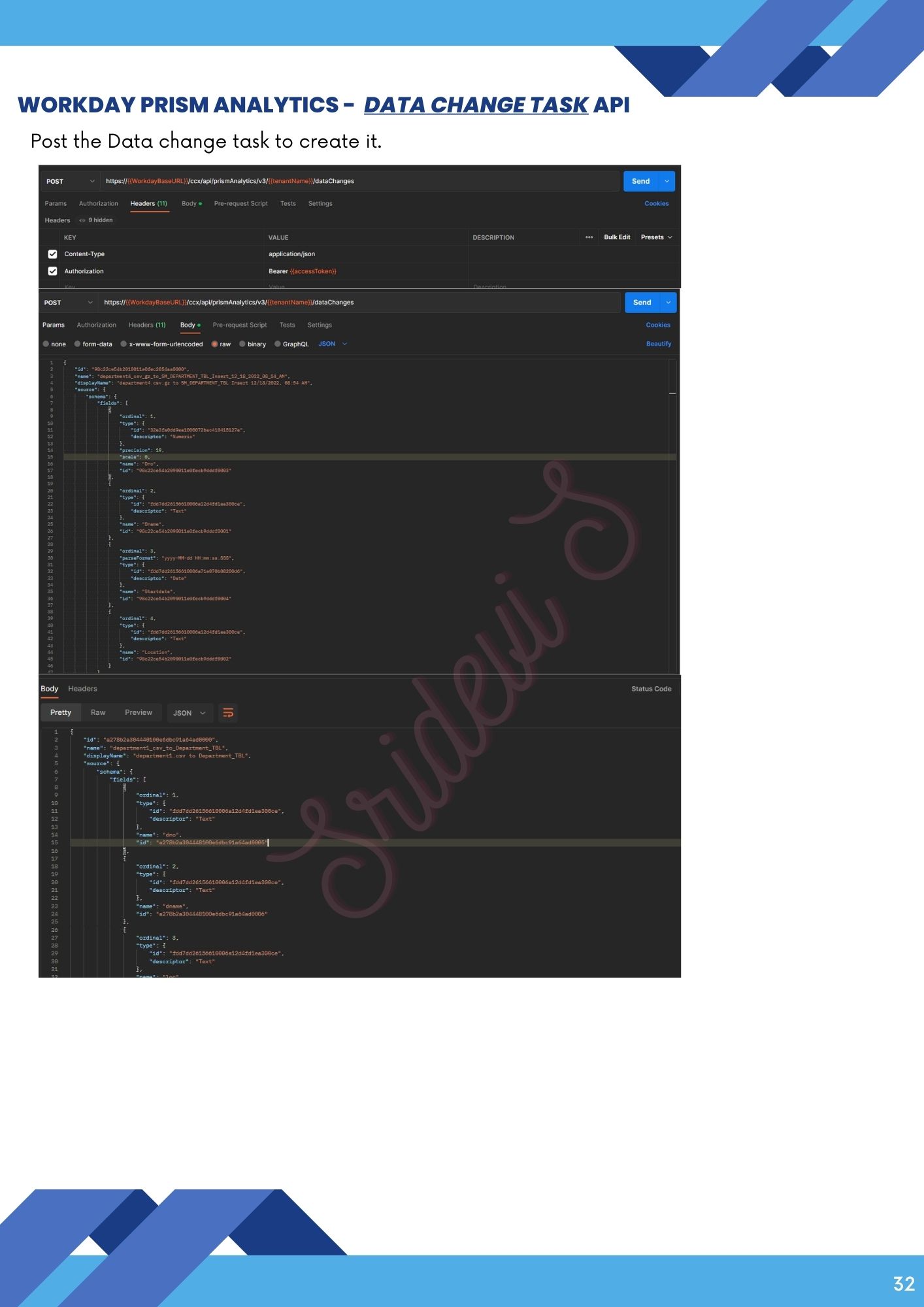The image size is (924, 1307).
Task: Click the eye icon beside '9 hidden'
Action: pyautogui.click(x=82, y=220)
